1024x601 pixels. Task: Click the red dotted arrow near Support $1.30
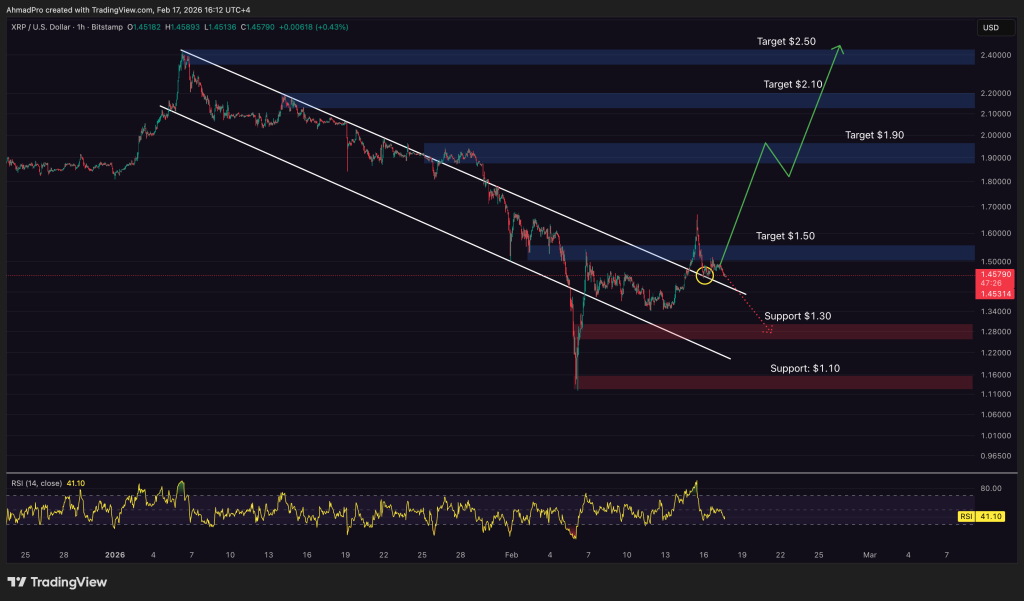click(767, 328)
